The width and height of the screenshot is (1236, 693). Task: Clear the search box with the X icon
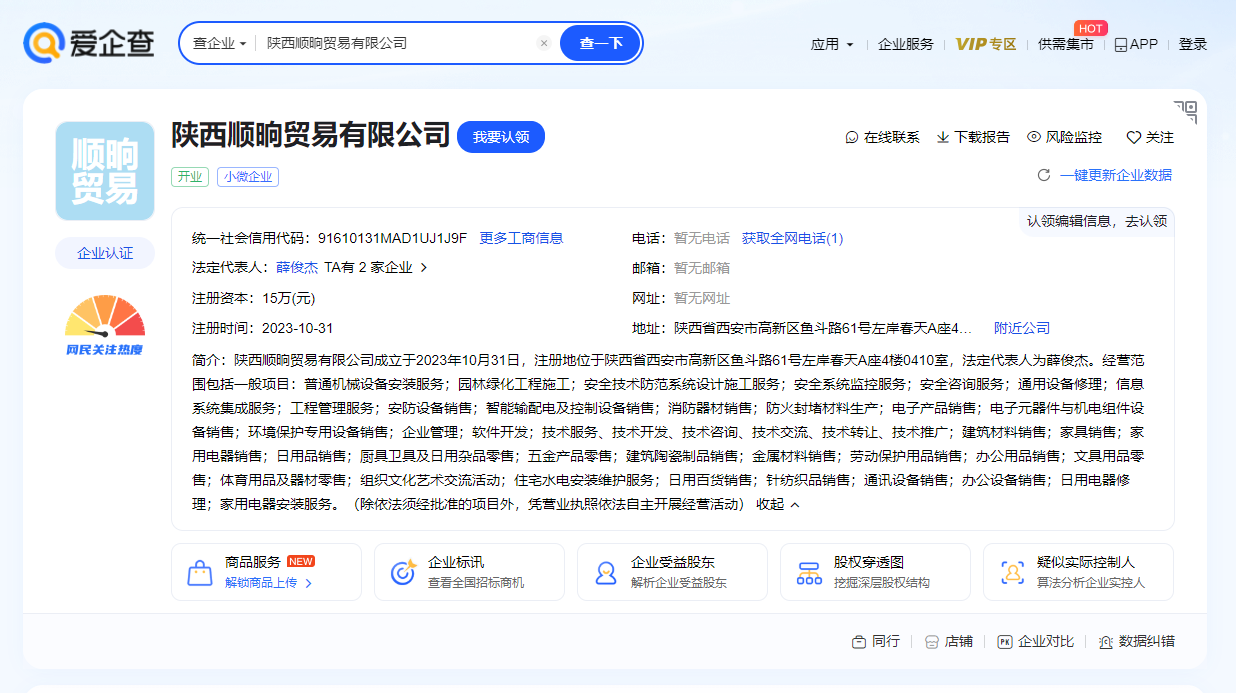(544, 43)
